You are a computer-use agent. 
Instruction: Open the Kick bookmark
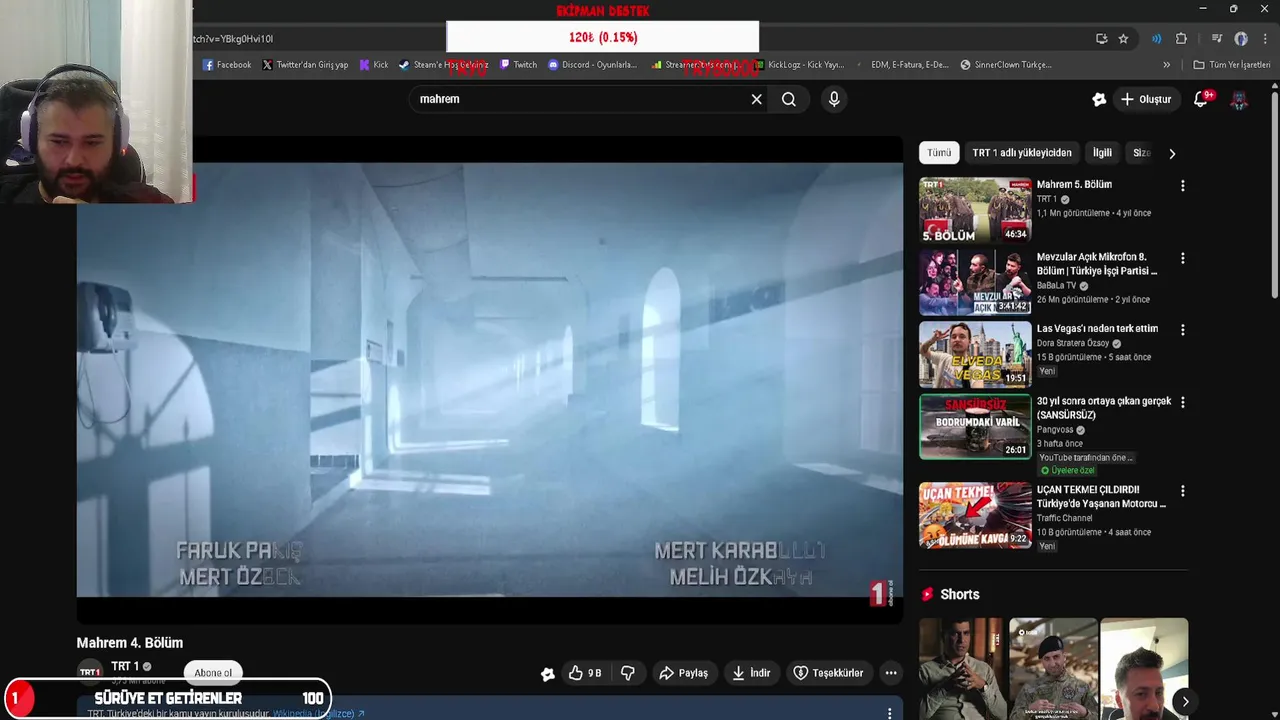374,64
